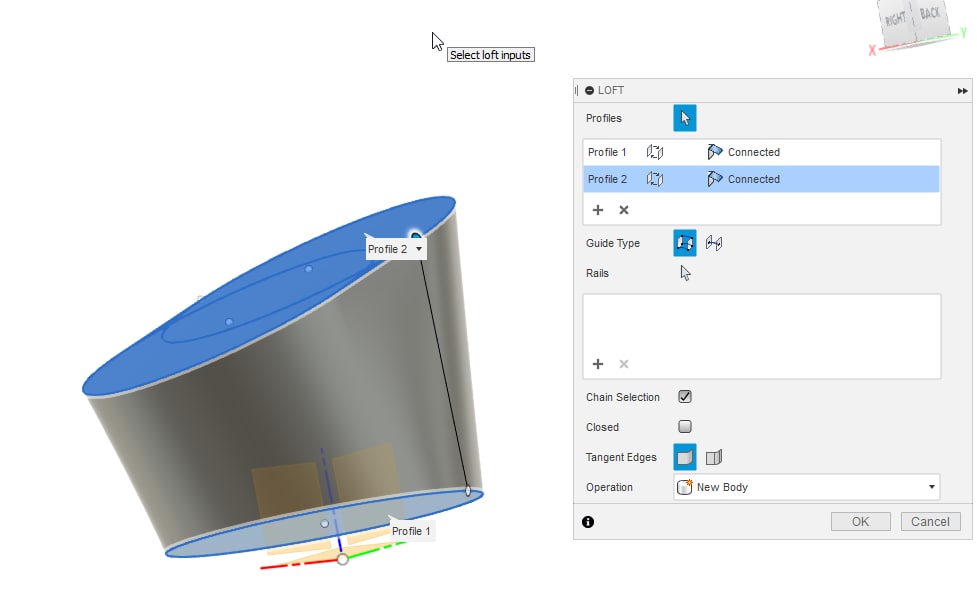This screenshot has width=977, height=596.
Task: Click Profile 1 Connected condition icon
Action: (x=714, y=152)
